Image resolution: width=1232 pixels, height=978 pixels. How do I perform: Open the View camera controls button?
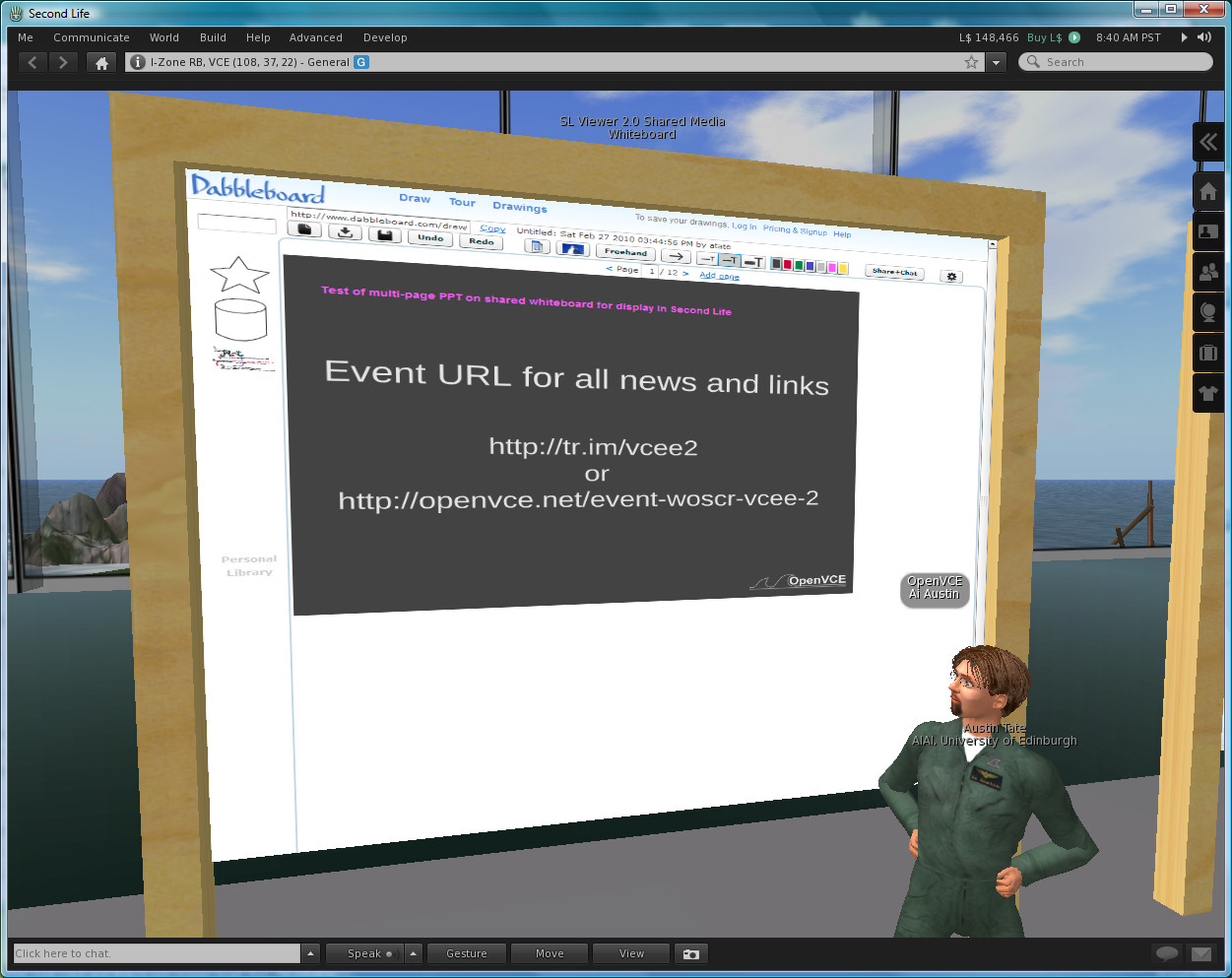click(631, 953)
